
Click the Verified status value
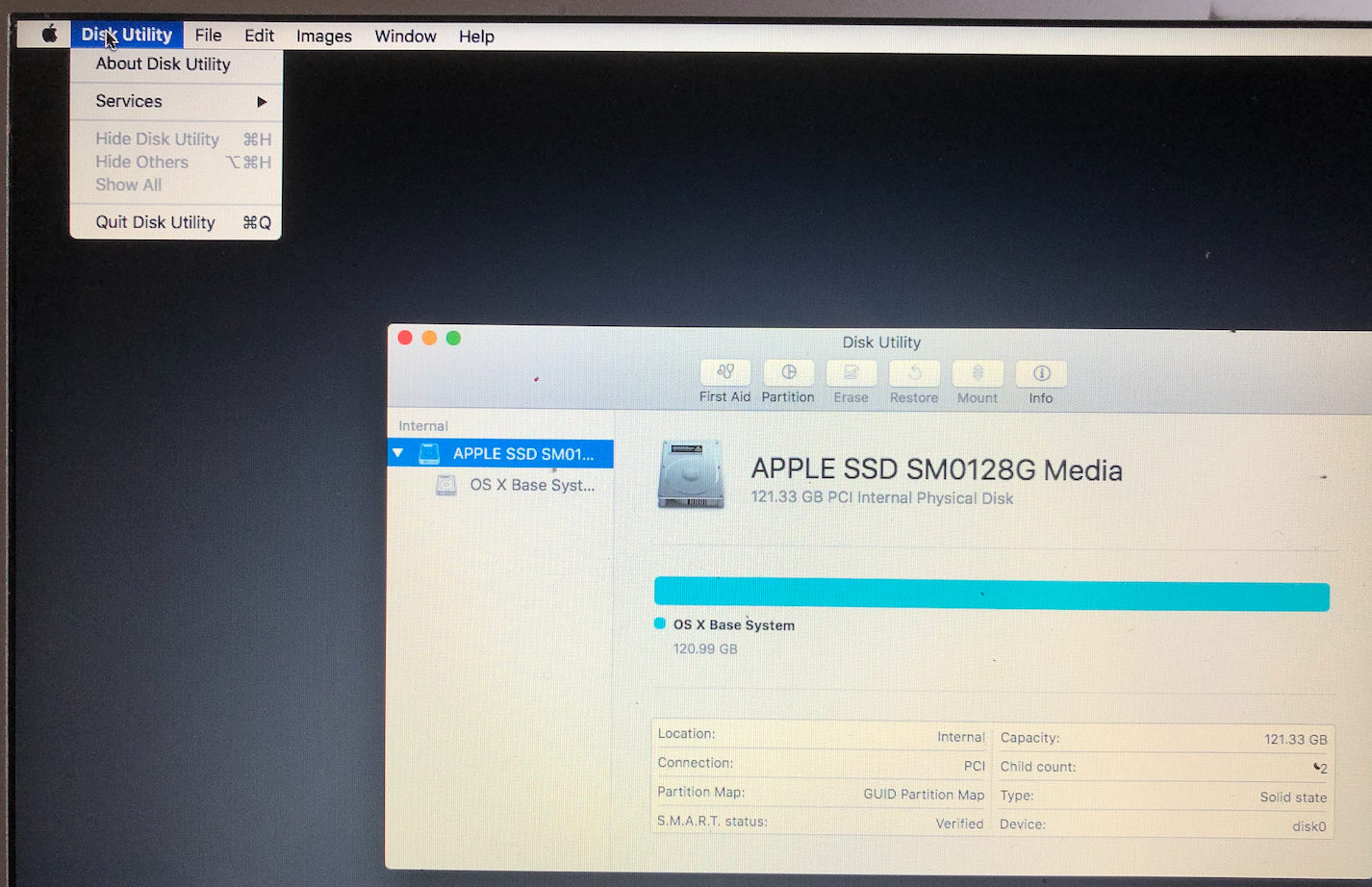[x=960, y=824]
